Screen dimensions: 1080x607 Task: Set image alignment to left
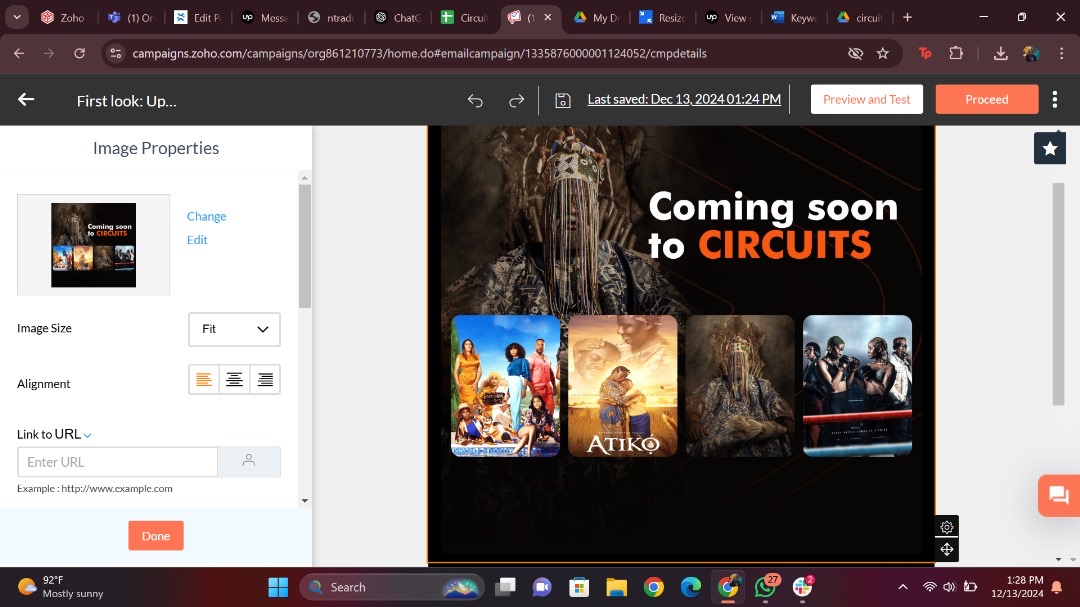204,380
